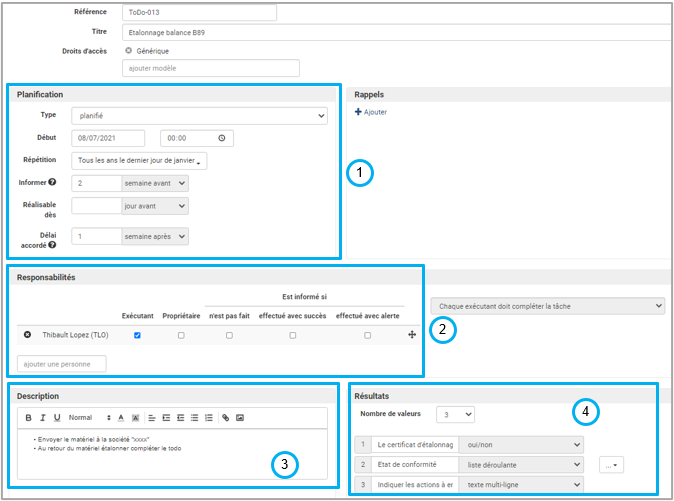Open the '...' options menu for liste déroulante

[x=611, y=464]
